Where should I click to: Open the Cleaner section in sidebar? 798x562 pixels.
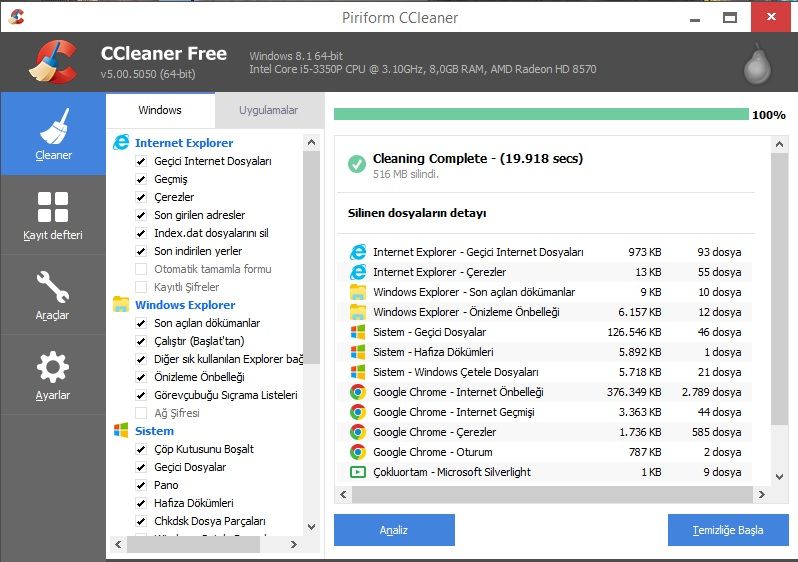coord(53,134)
